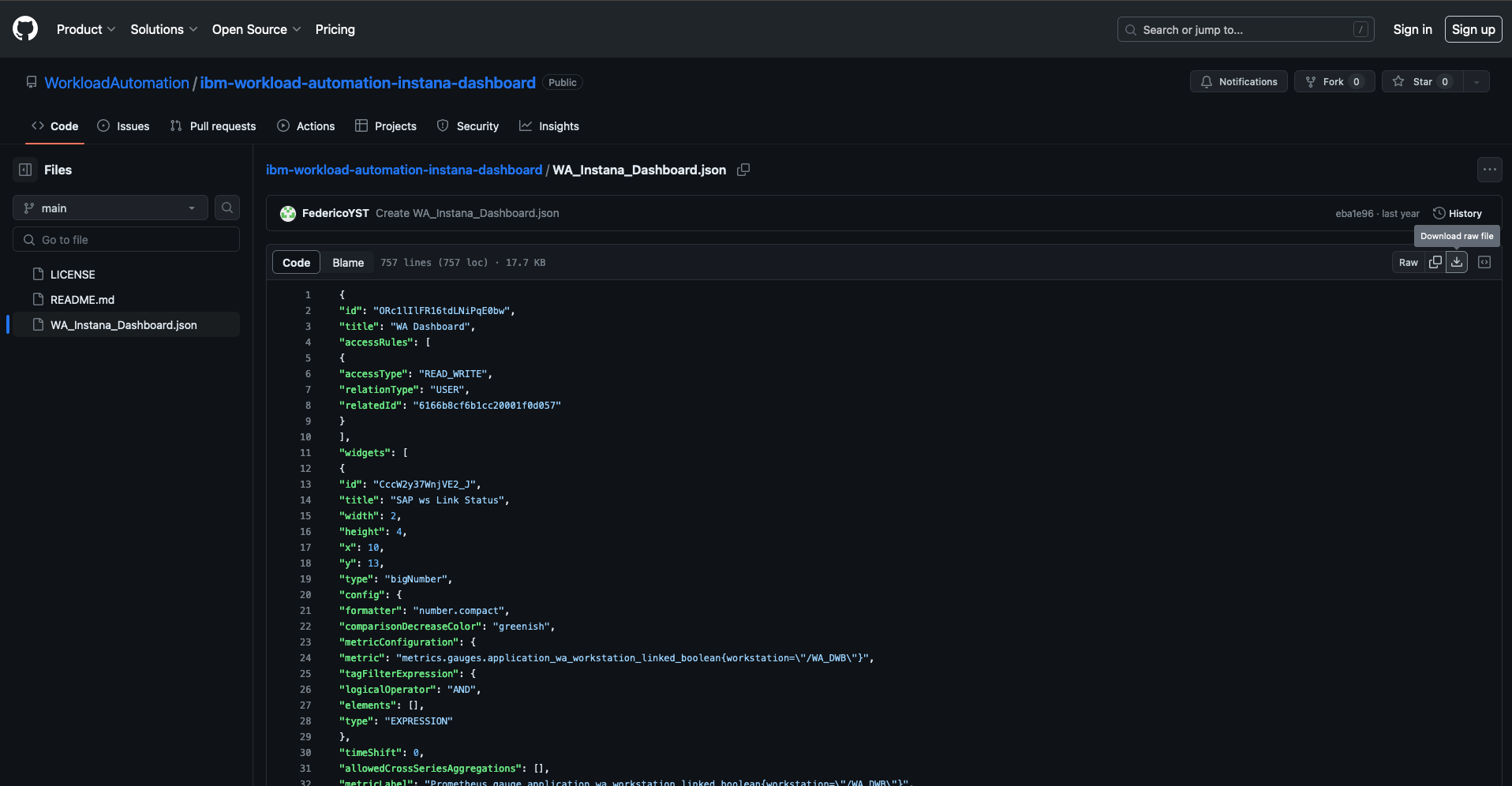Click the "formatter": "number.compact" code line
The width and height of the screenshot is (1512, 786).
(425, 610)
